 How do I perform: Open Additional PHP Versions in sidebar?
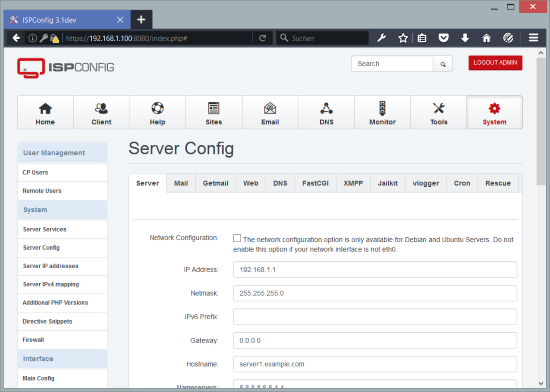(x=62, y=303)
